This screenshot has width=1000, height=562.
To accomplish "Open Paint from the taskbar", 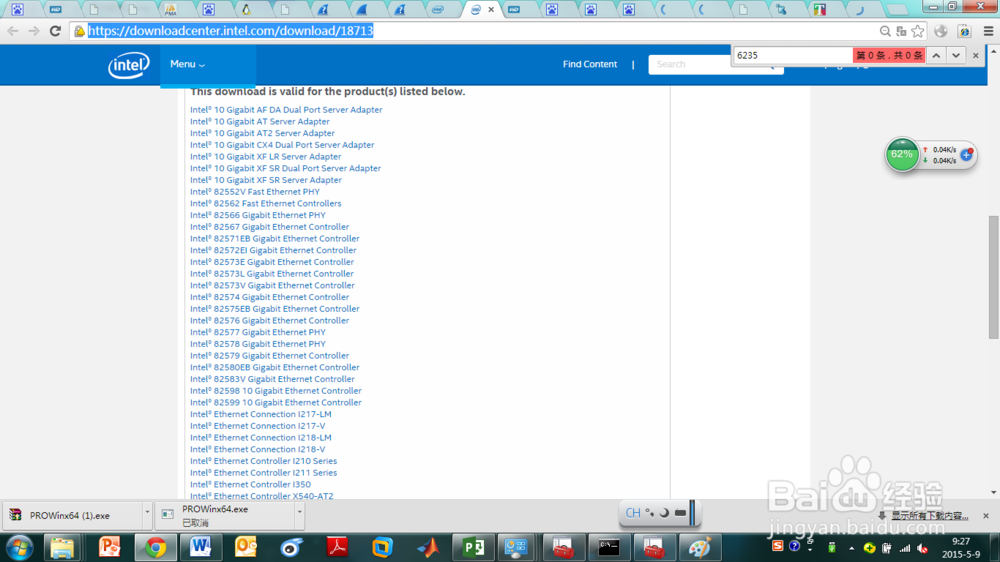I will pyautogui.click(x=700, y=548).
